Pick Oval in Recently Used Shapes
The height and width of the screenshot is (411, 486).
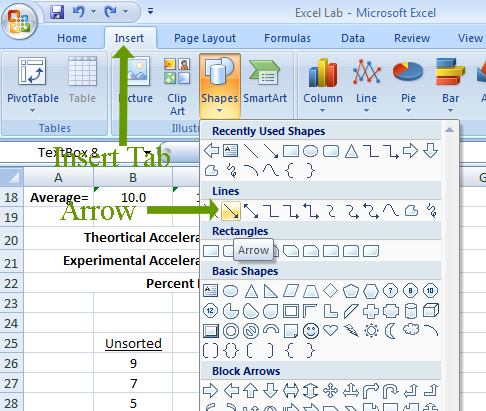coord(310,151)
